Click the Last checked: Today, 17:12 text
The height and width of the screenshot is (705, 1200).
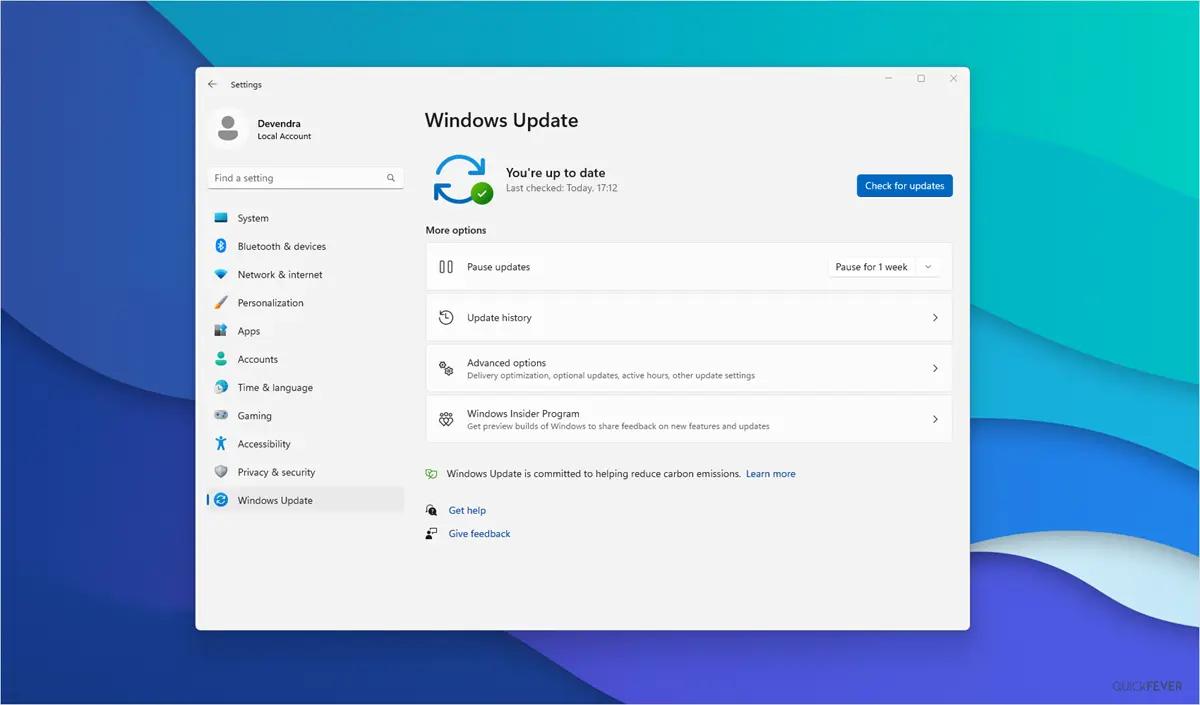(x=561, y=188)
